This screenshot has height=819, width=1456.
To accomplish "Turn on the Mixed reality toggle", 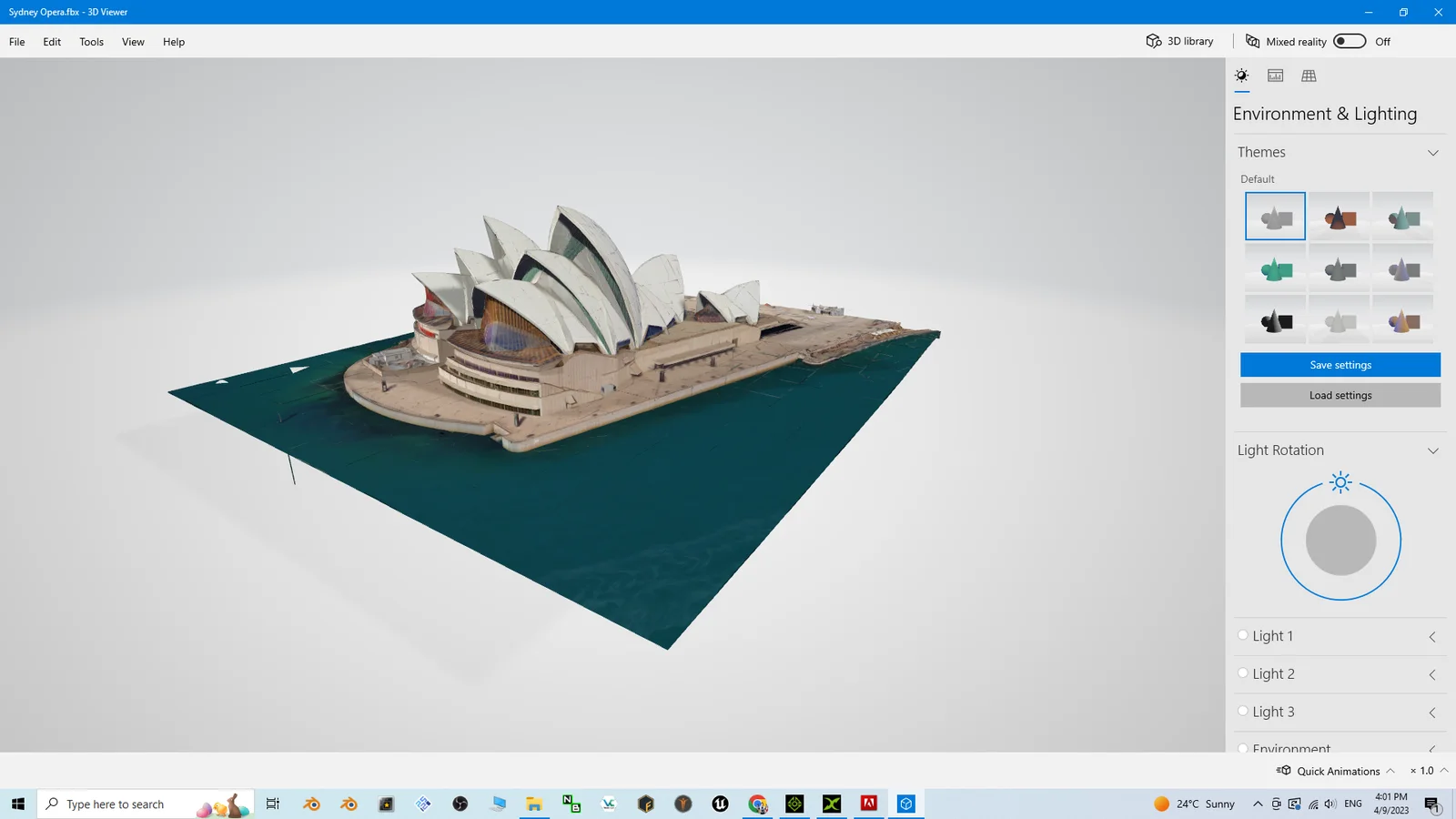I will 1350,41.
